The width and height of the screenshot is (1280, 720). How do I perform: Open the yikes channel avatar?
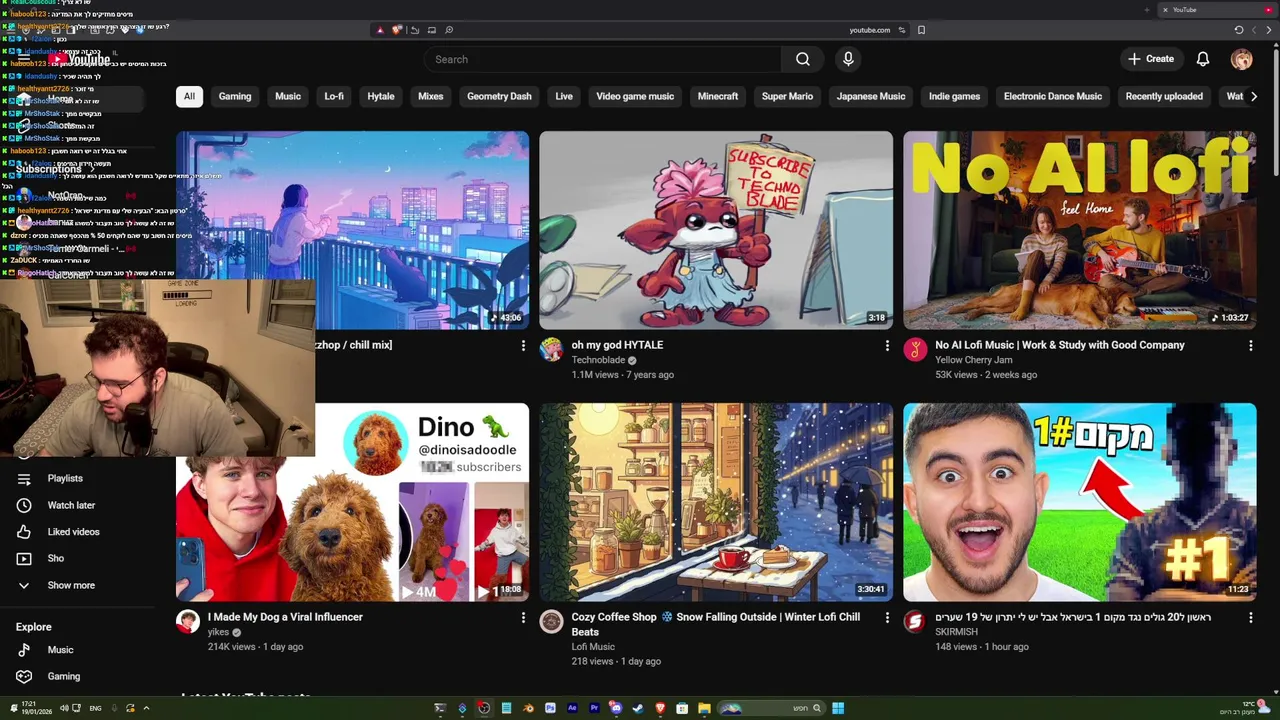click(187, 621)
